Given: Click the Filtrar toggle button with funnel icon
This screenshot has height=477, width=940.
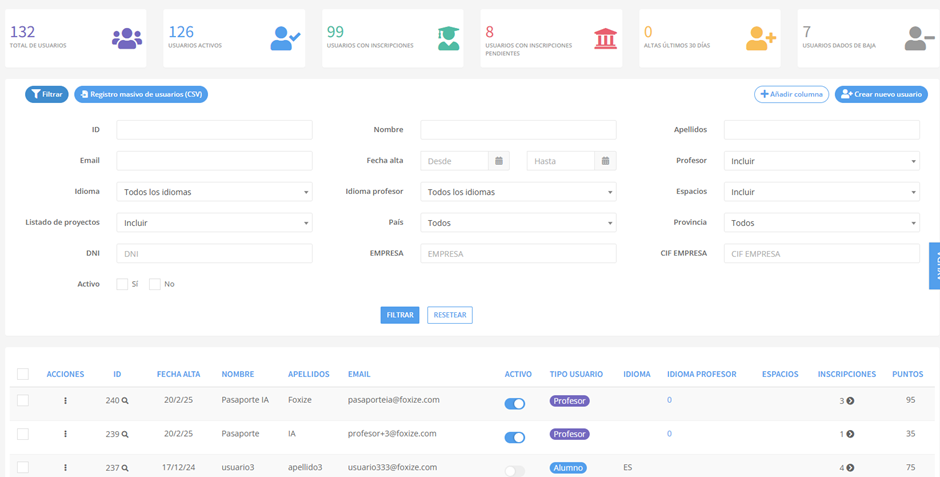Looking at the screenshot, I should tap(47, 95).
